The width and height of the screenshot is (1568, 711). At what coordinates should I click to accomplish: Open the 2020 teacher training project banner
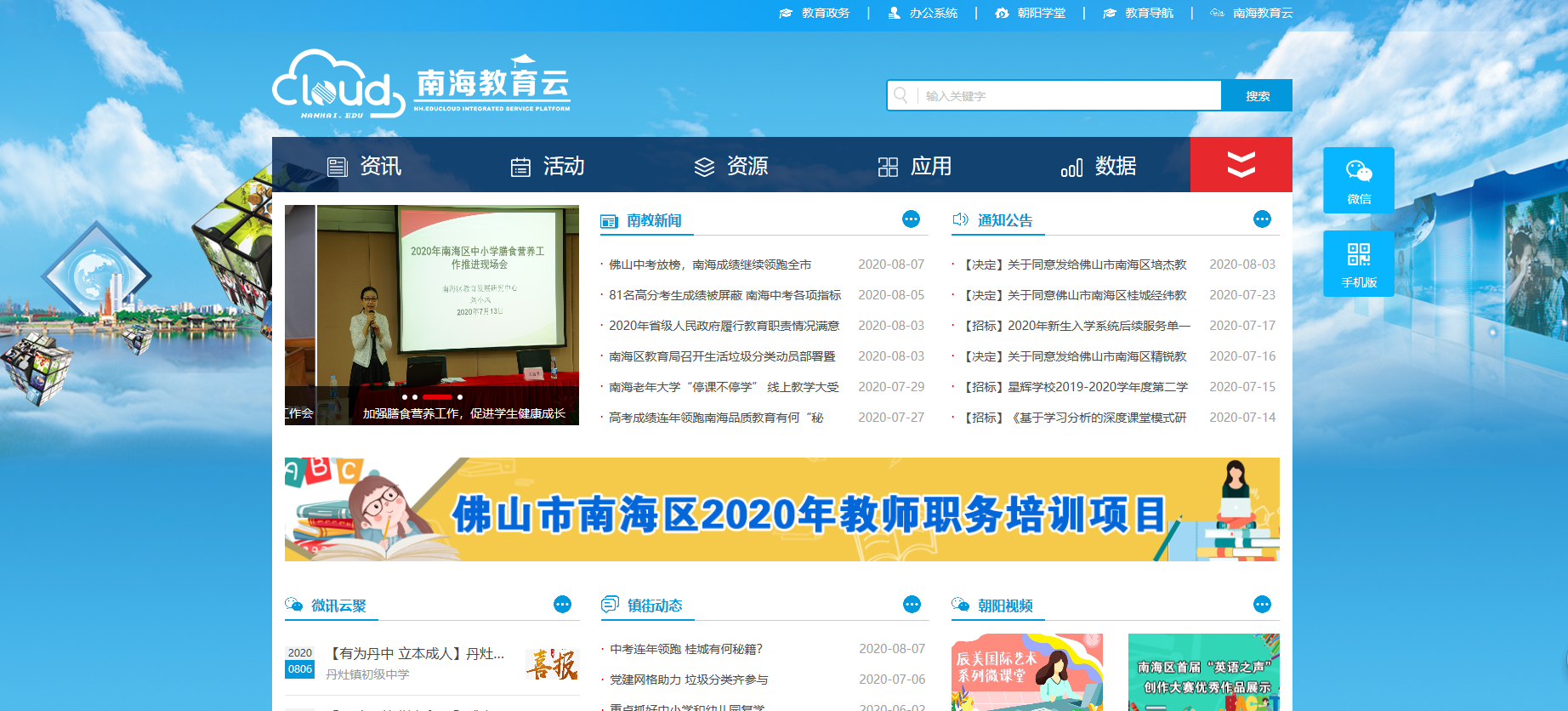click(x=781, y=509)
